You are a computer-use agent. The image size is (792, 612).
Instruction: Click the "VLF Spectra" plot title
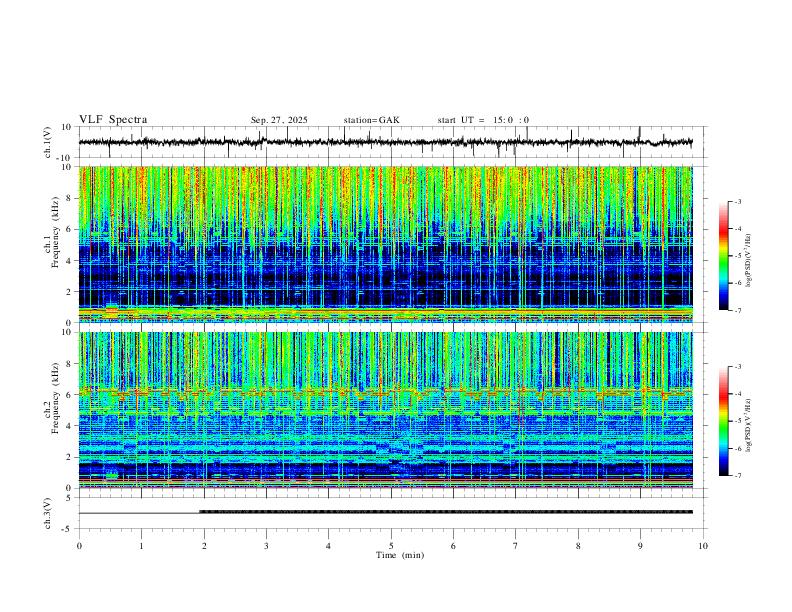(x=113, y=120)
